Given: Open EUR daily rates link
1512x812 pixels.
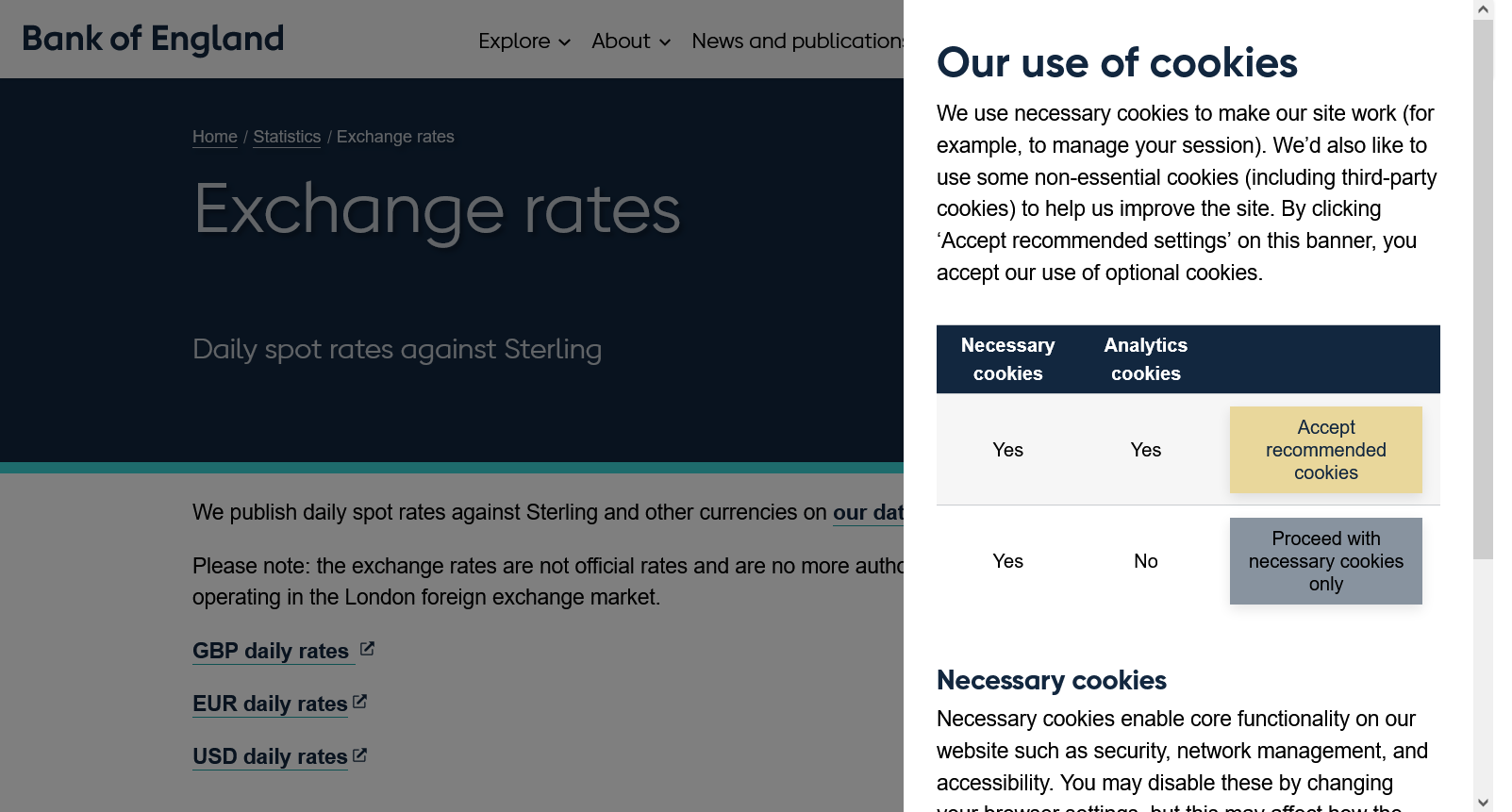Looking at the screenshot, I should (x=270, y=704).
